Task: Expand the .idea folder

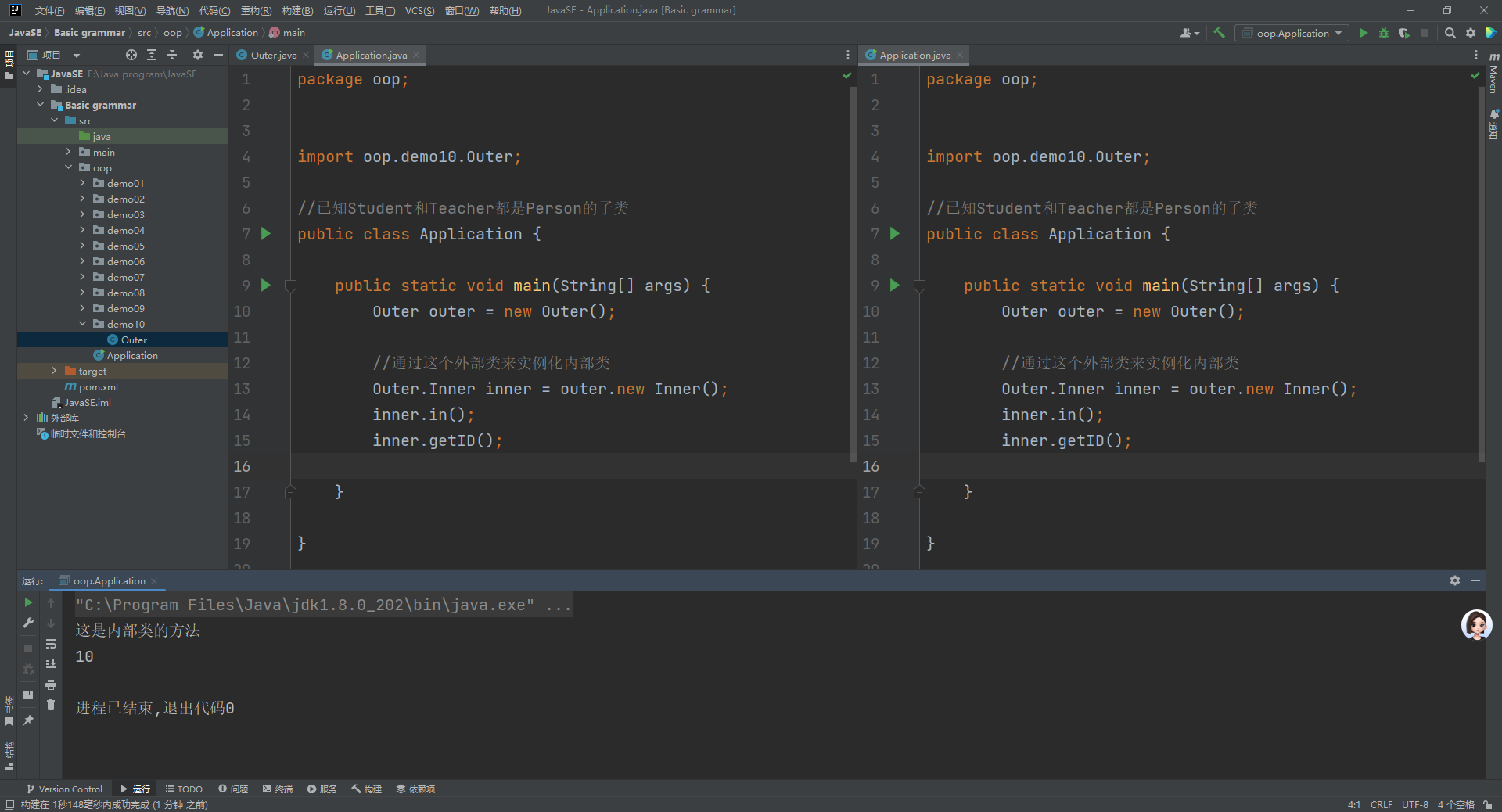Action: coord(40,89)
